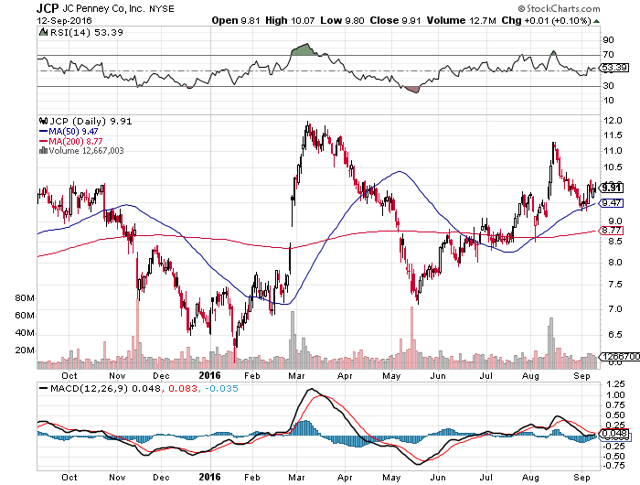This screenshot has height=485, width=640.
Task: Click the 53.39 RSI value tag on axis
Action: [615, 67]
